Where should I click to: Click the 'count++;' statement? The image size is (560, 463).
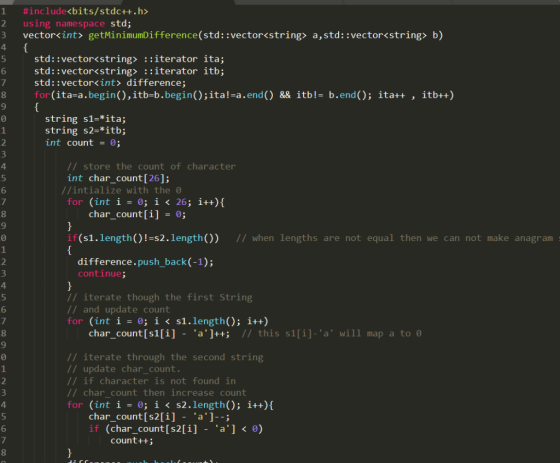[132, 440]
